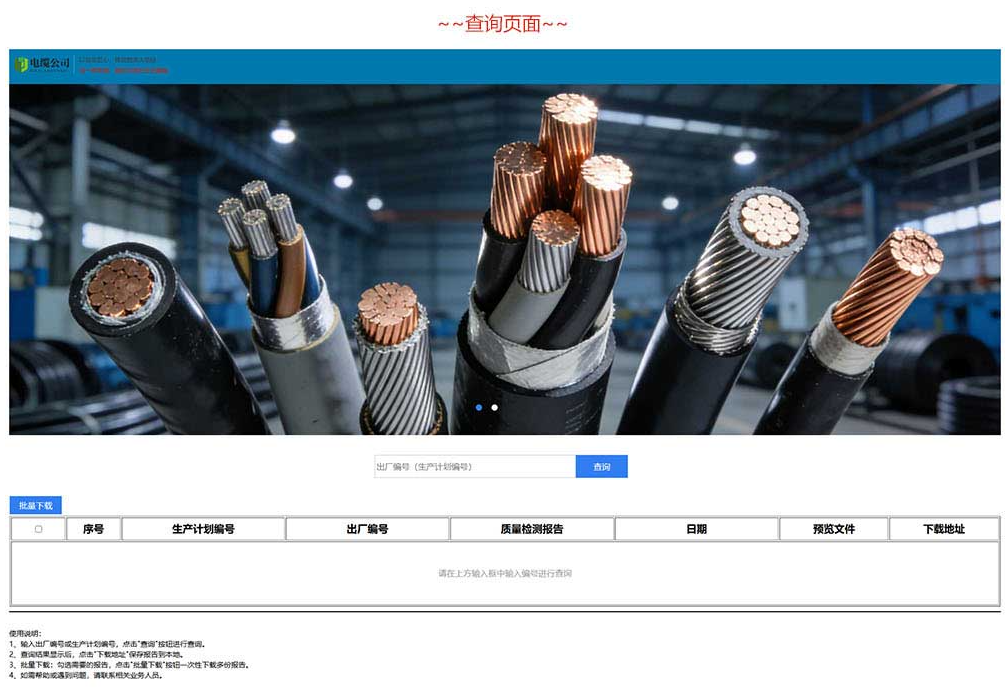Click the 质量检测报告 column header
This screenshot has width=1008, height=699.
point(531,529)
